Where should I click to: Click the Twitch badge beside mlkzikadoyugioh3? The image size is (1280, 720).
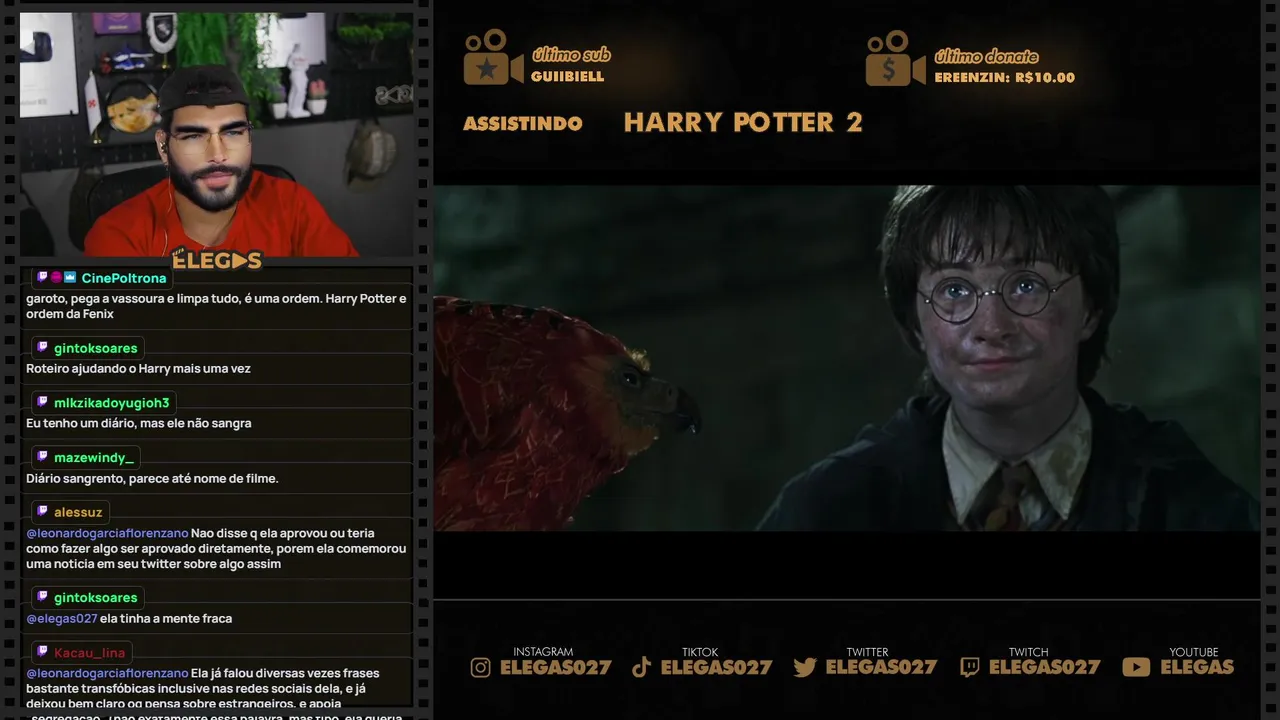42,402
